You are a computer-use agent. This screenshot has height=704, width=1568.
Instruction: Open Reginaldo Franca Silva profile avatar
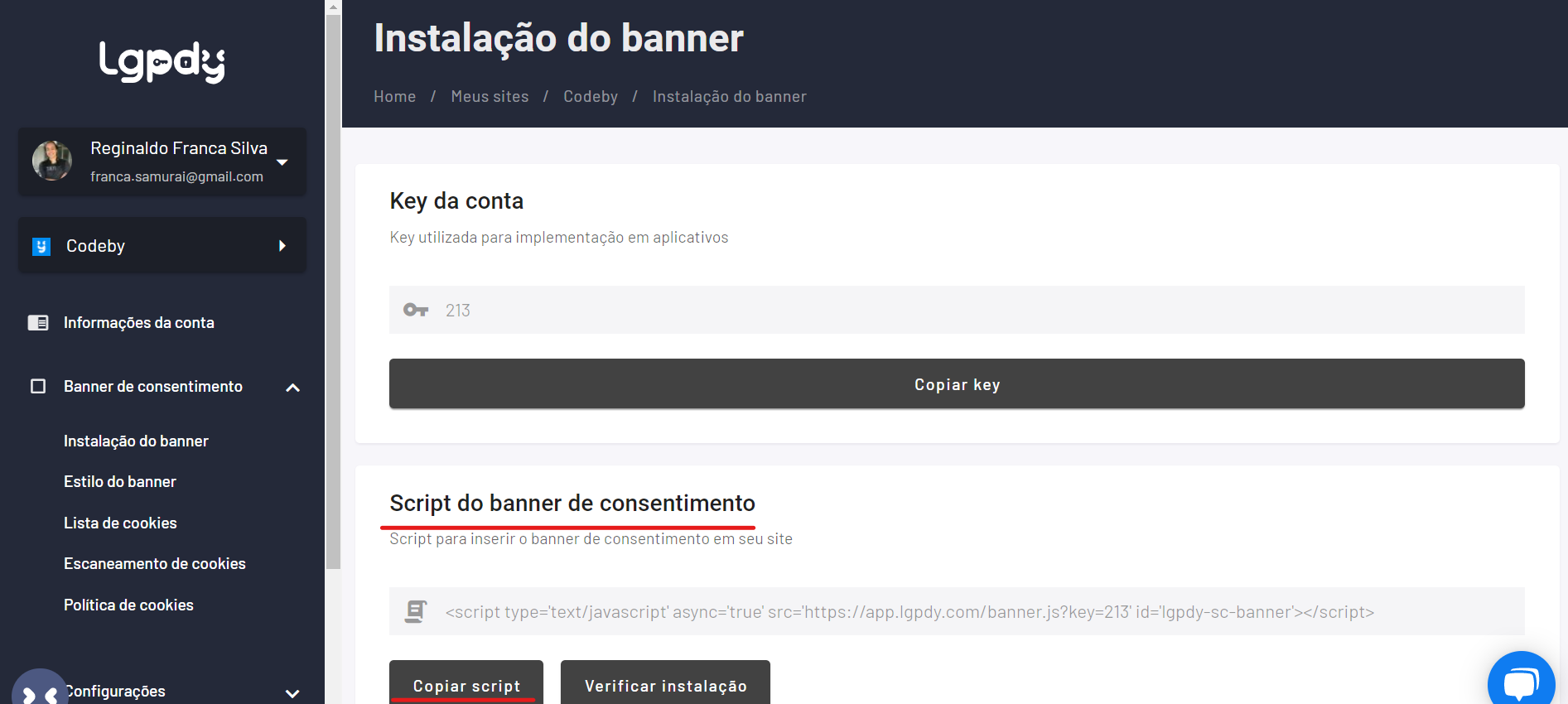tap(52, 161)
